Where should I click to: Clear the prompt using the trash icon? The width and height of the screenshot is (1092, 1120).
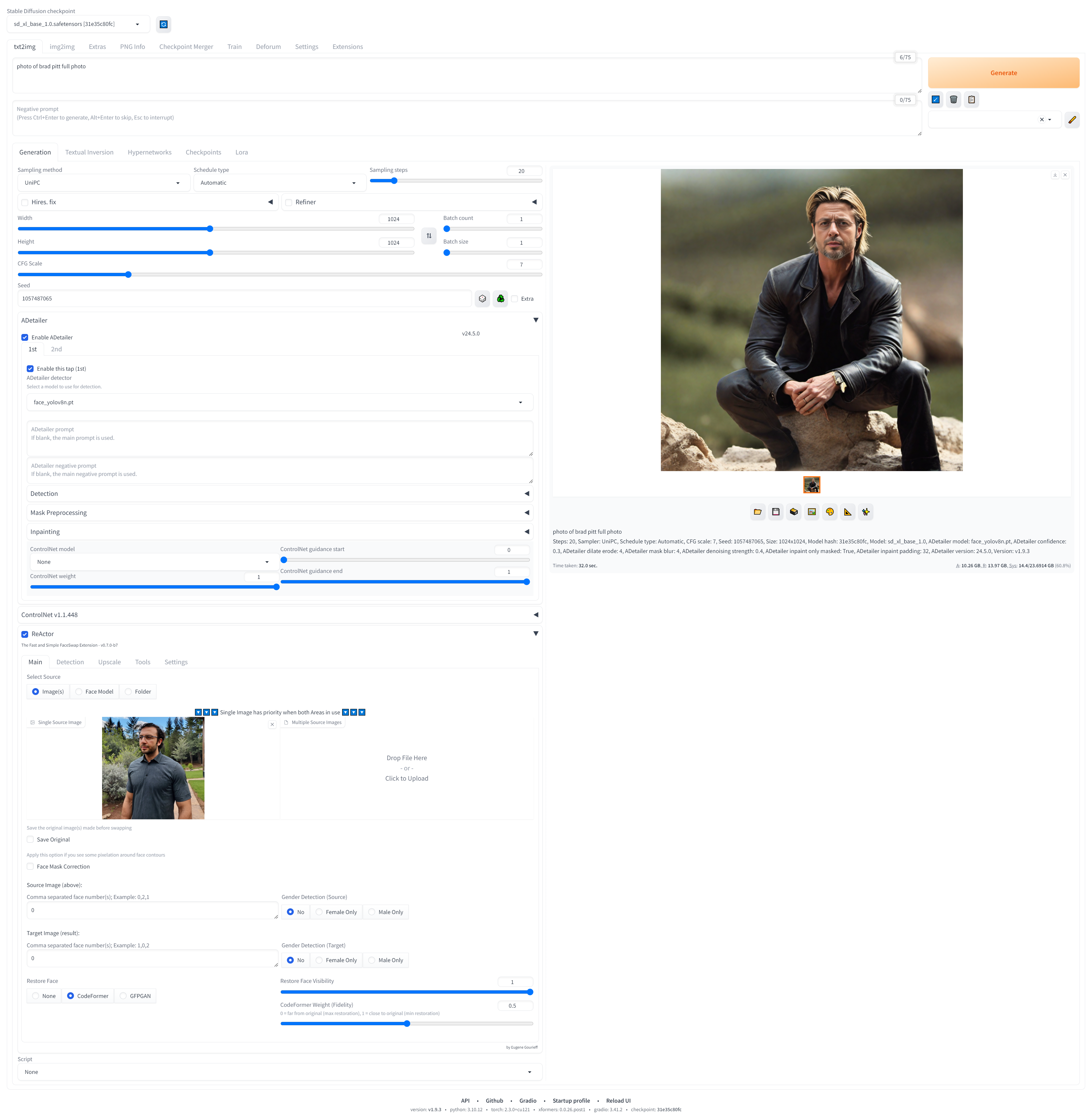tap(953, 99)
